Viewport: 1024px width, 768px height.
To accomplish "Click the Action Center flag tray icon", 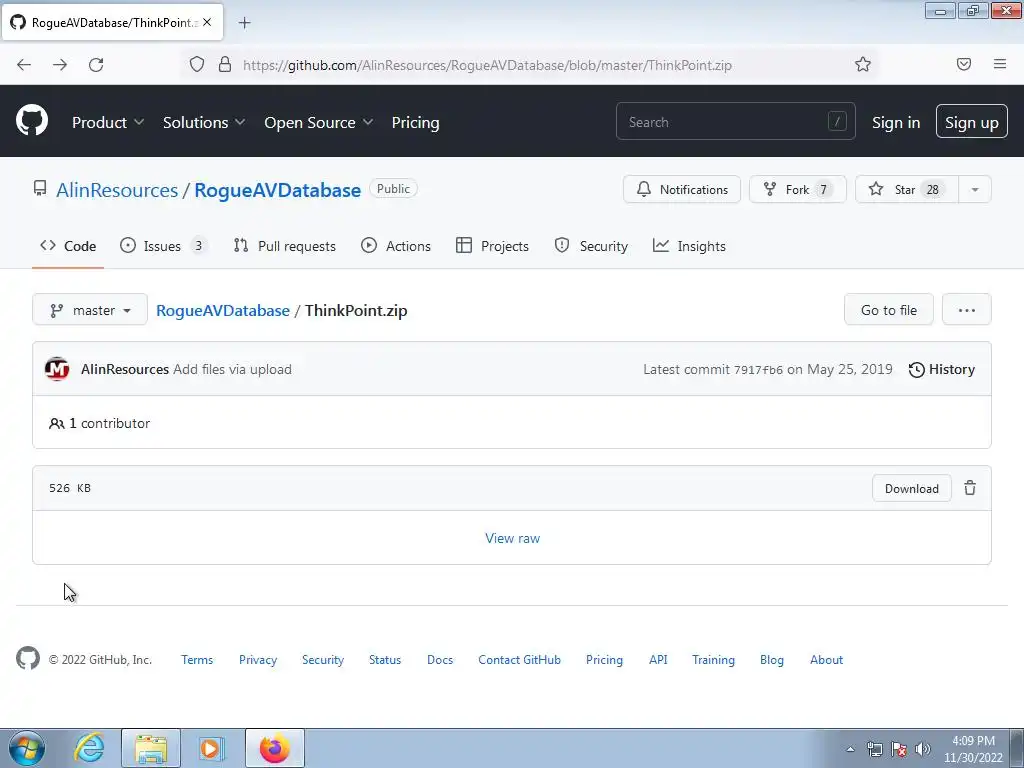I will pos(899,749).
